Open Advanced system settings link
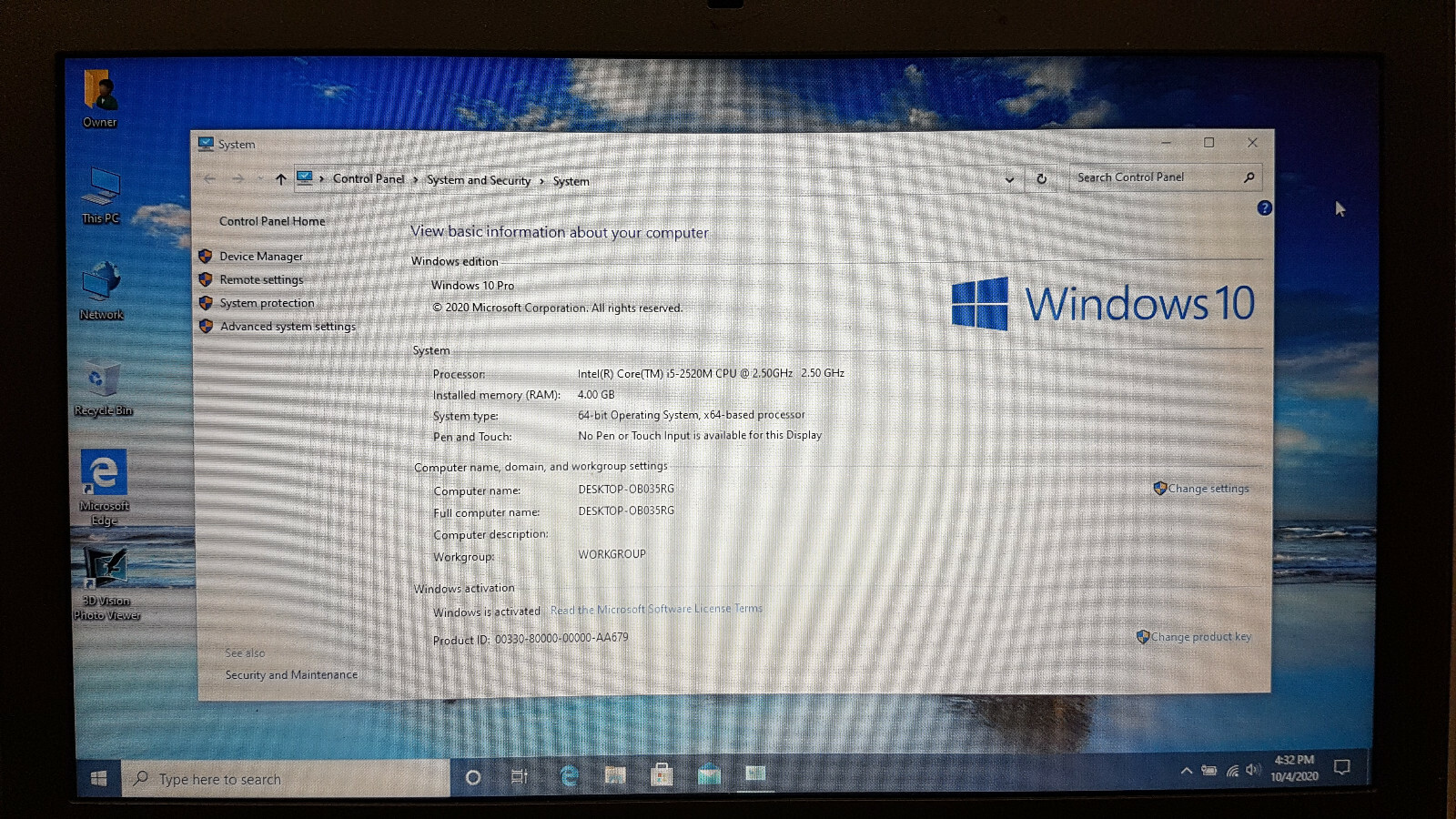The height and width of the screenshot is (819, 1456). pyautogui.click(x=288, y=327)
